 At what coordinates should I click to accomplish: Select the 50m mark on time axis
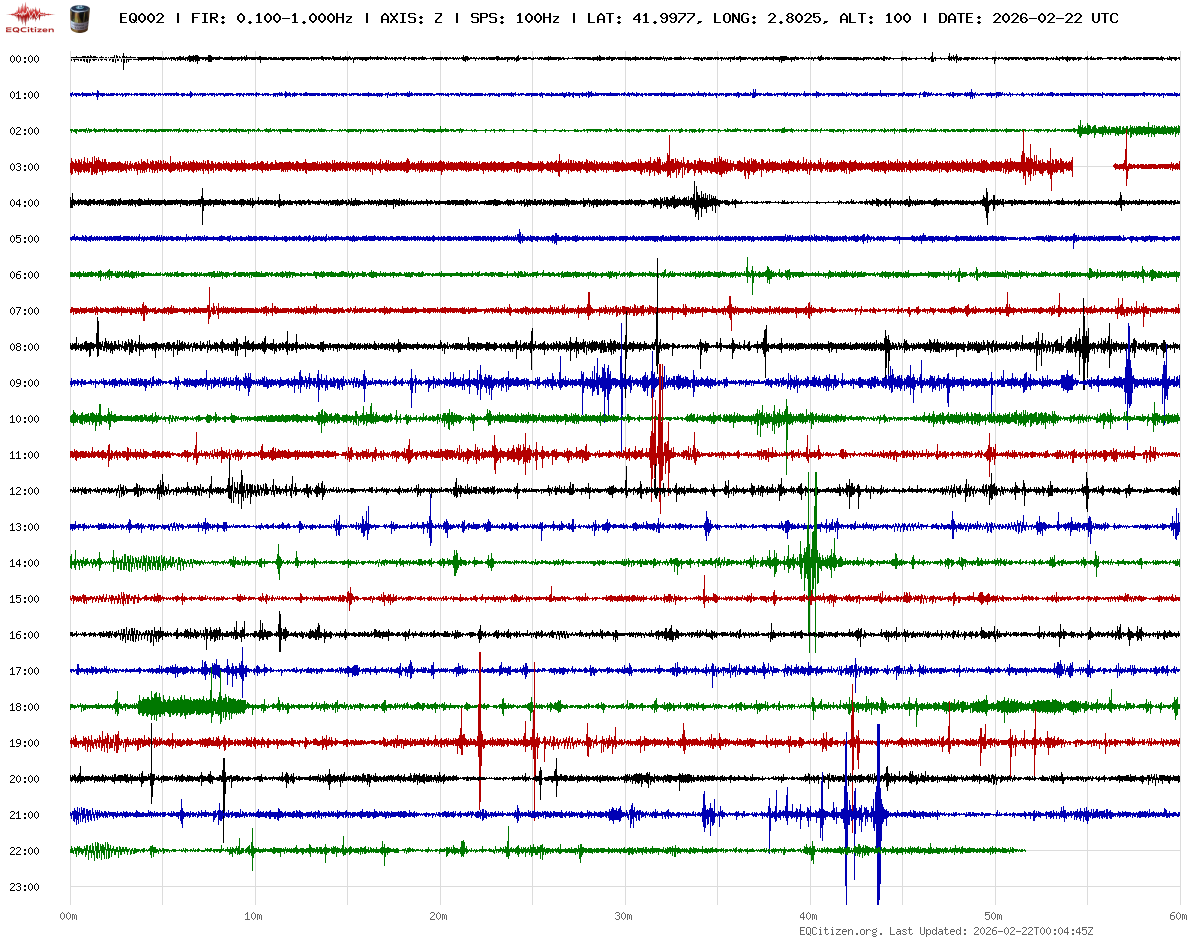[994, 916]
